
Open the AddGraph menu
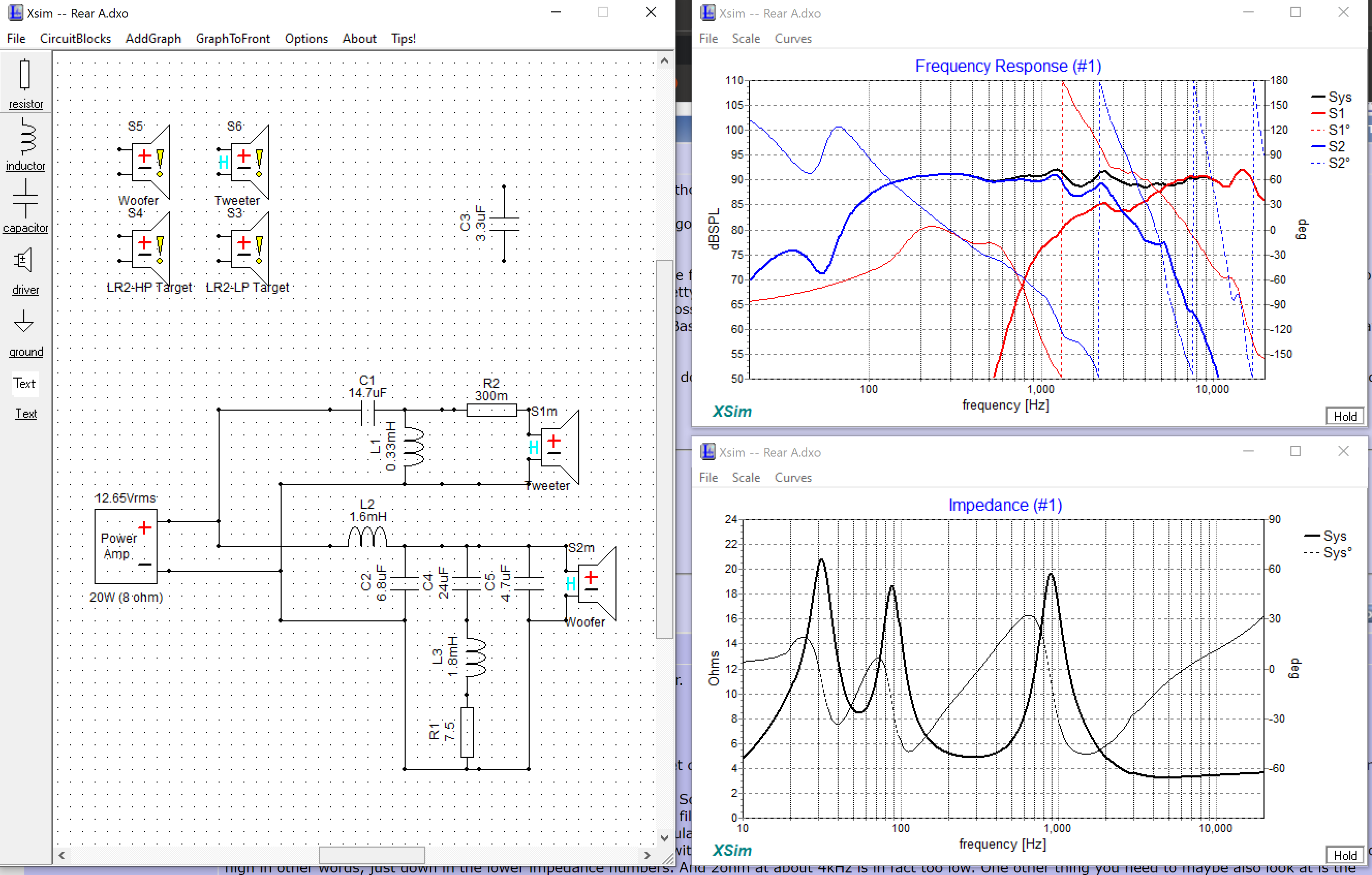[153, 38]
